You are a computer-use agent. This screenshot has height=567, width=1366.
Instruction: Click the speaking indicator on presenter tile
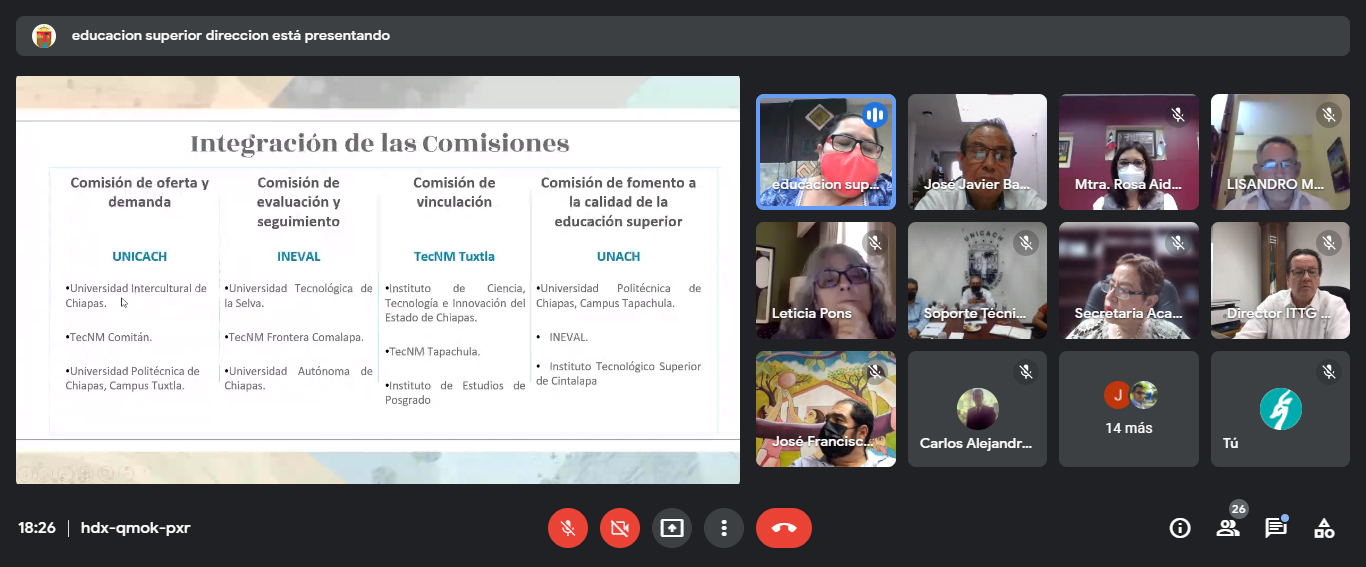point(875,115)
